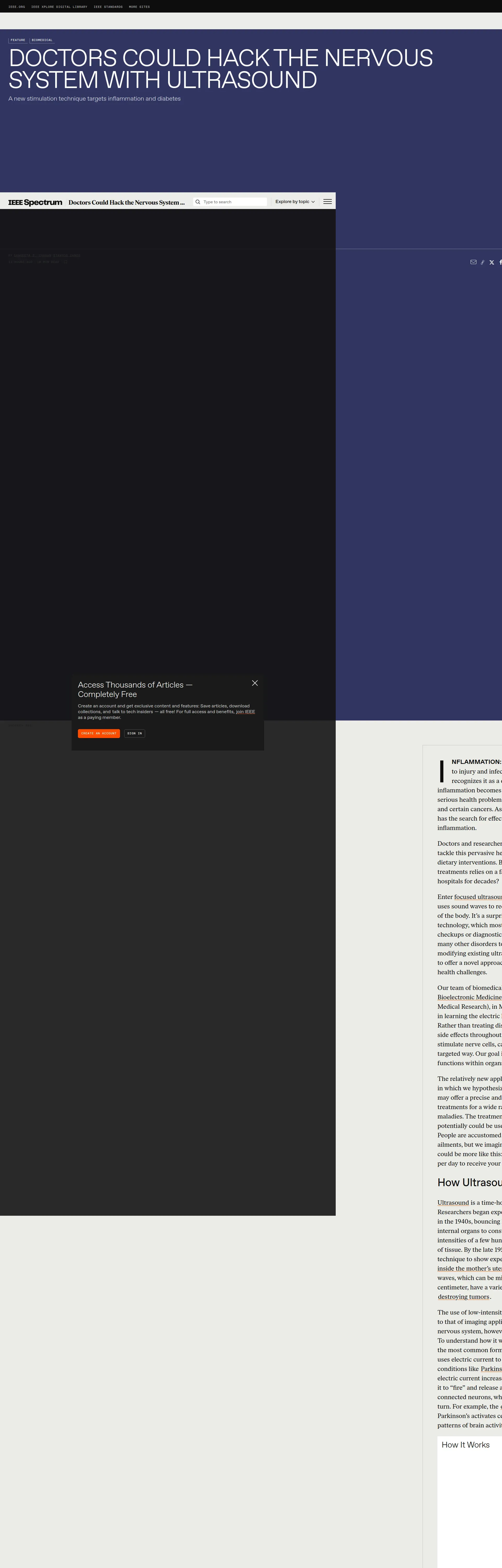Open the join IEEE link
Screen dimensions: 502x1568
coord(246,712)
